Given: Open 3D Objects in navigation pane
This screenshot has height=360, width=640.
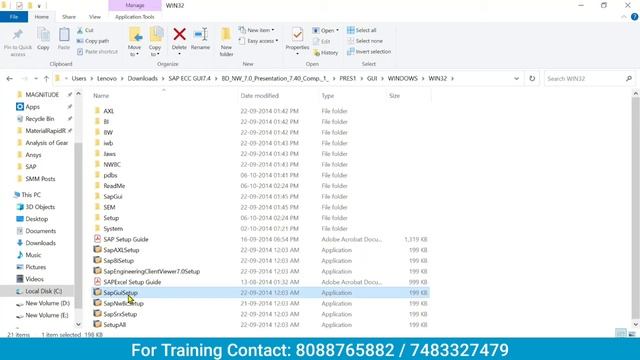Looking at the screenshot, I should pyautogui.click(x=40, y=207).
